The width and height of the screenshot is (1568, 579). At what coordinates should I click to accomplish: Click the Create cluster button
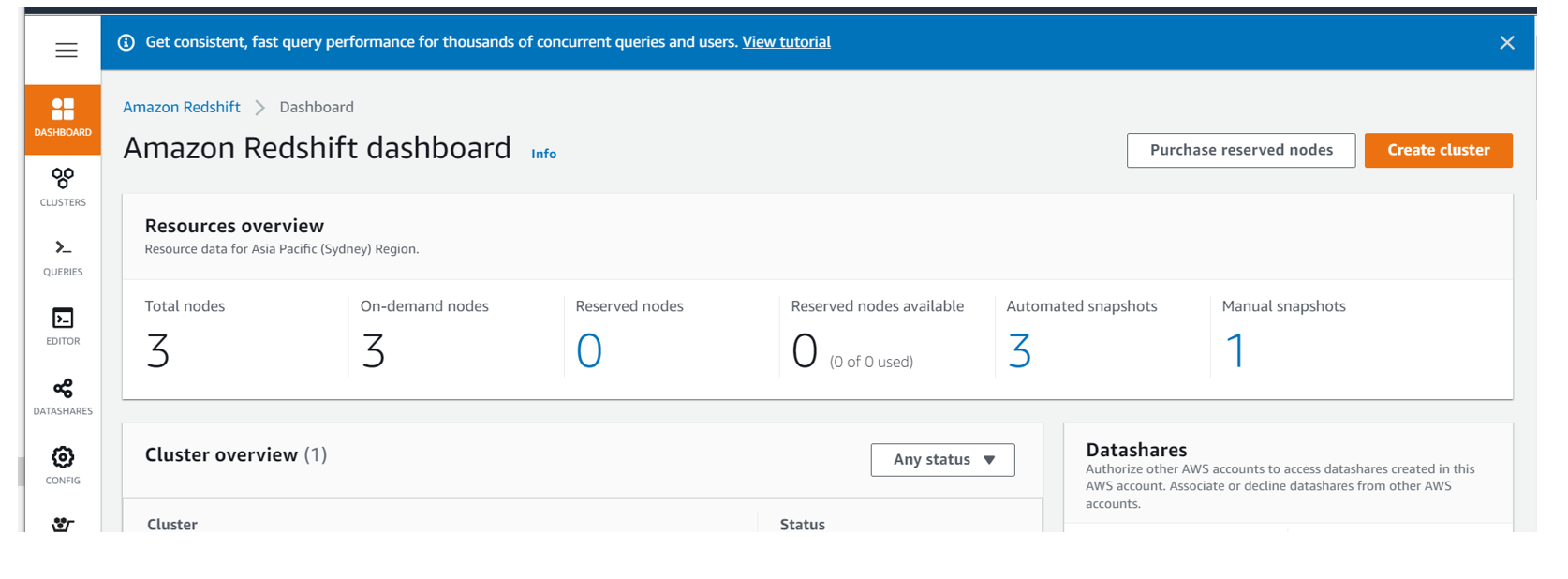click(1438, 150)
